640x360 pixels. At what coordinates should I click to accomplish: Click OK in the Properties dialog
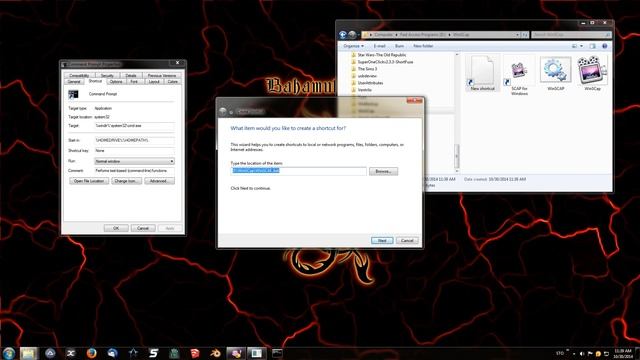pyautogui.click(x=116, y=228)
